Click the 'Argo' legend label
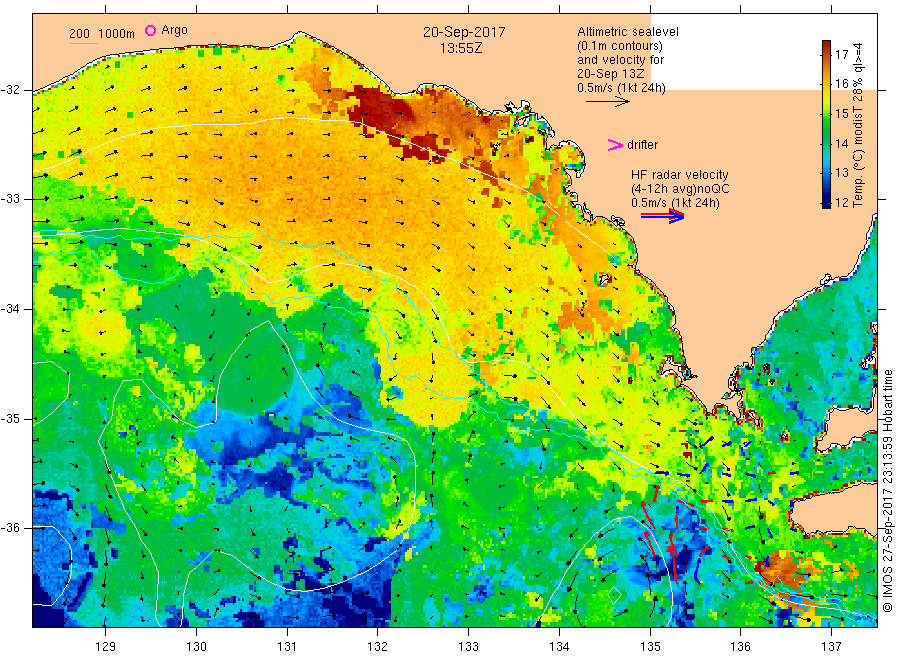900x660 pixels. click(174, 30)
